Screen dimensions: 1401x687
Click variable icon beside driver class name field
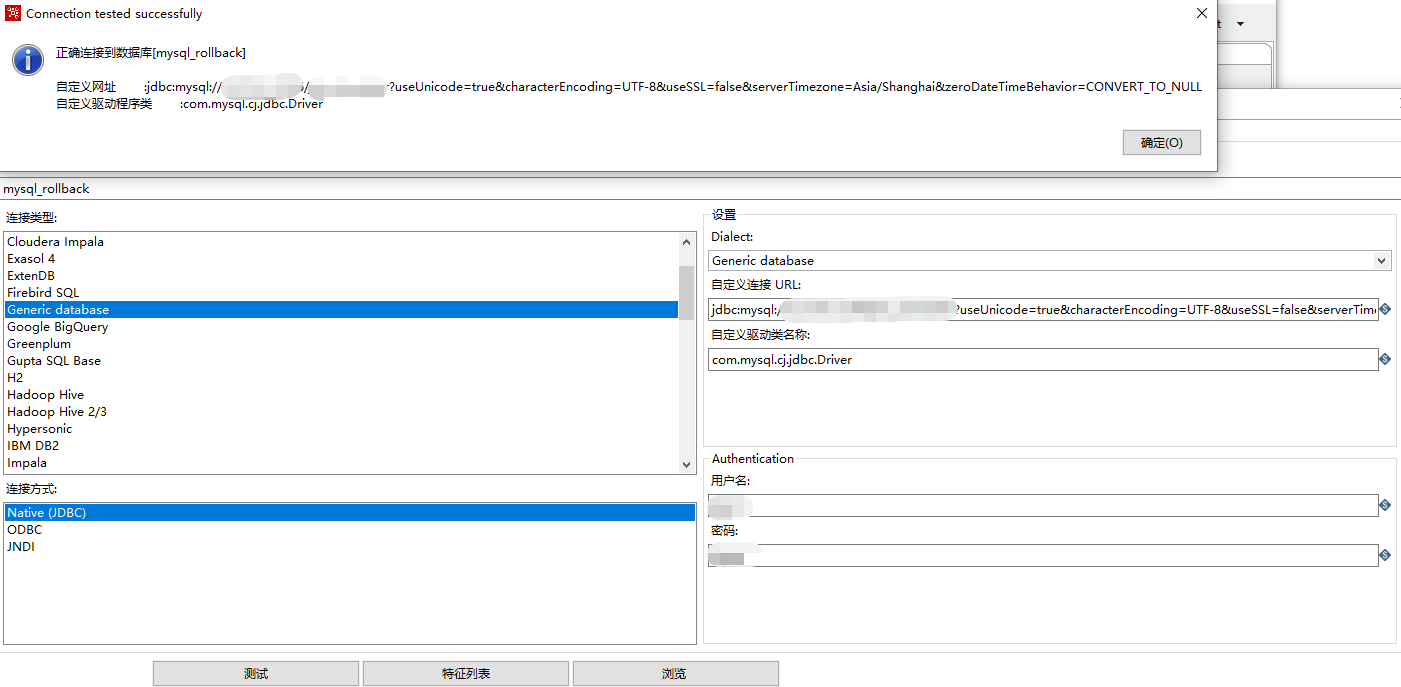[x=1388, y=359]
